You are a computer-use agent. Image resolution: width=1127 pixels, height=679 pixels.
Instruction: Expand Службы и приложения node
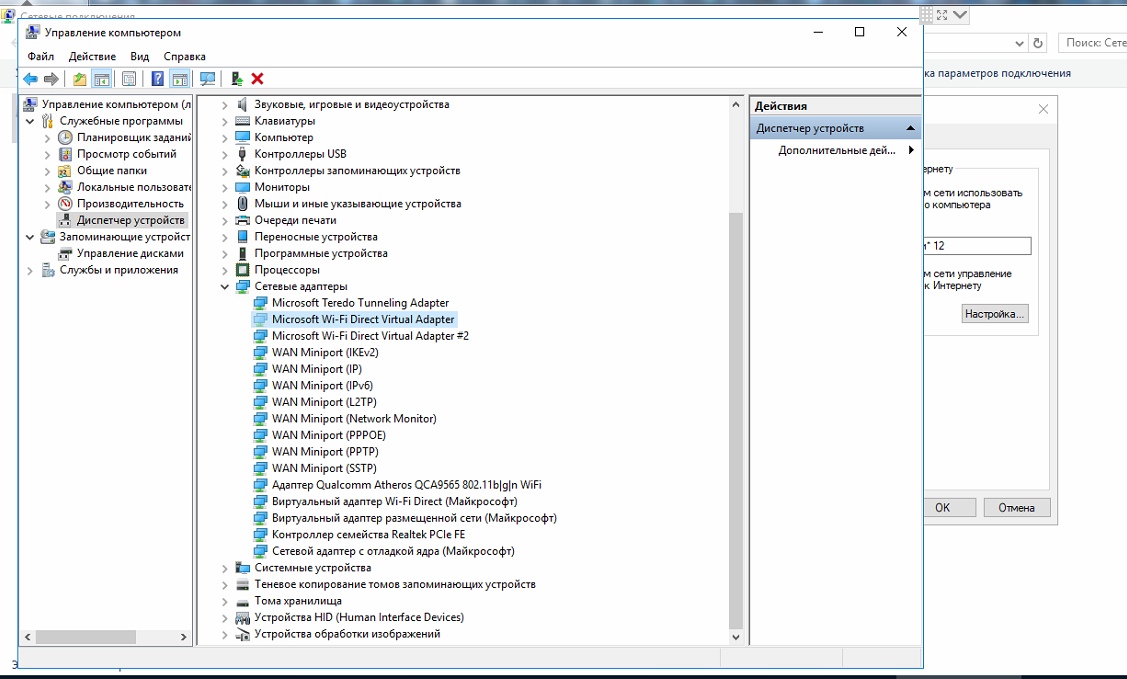click(x=30, y=270)
